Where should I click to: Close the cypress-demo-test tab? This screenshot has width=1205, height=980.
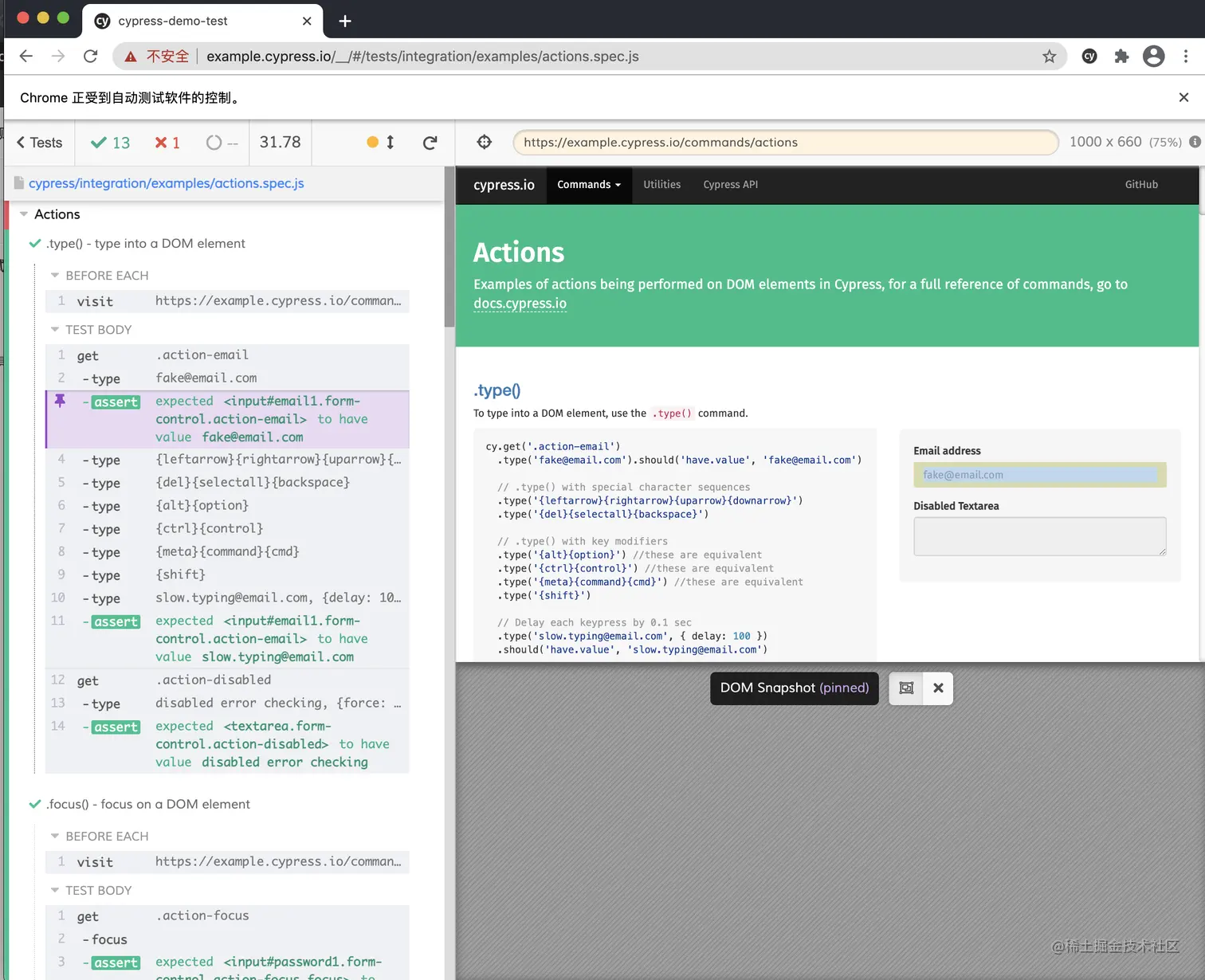coord(307,21)
